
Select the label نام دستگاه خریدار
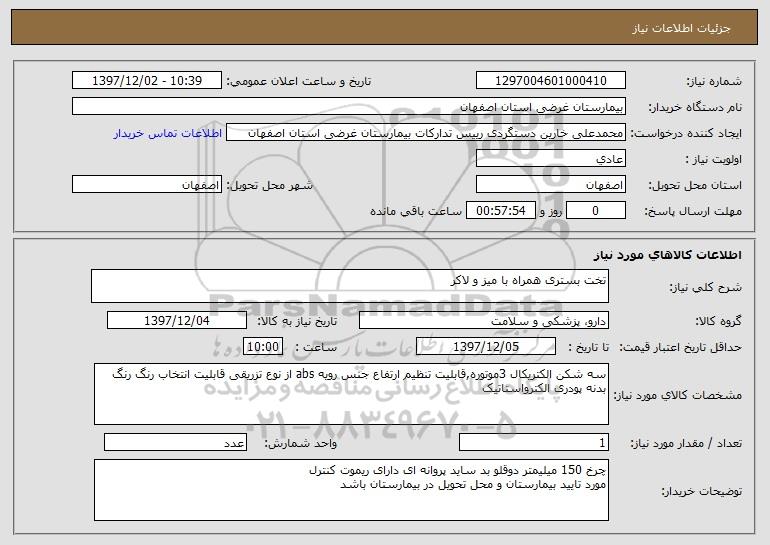click(695, 108)
